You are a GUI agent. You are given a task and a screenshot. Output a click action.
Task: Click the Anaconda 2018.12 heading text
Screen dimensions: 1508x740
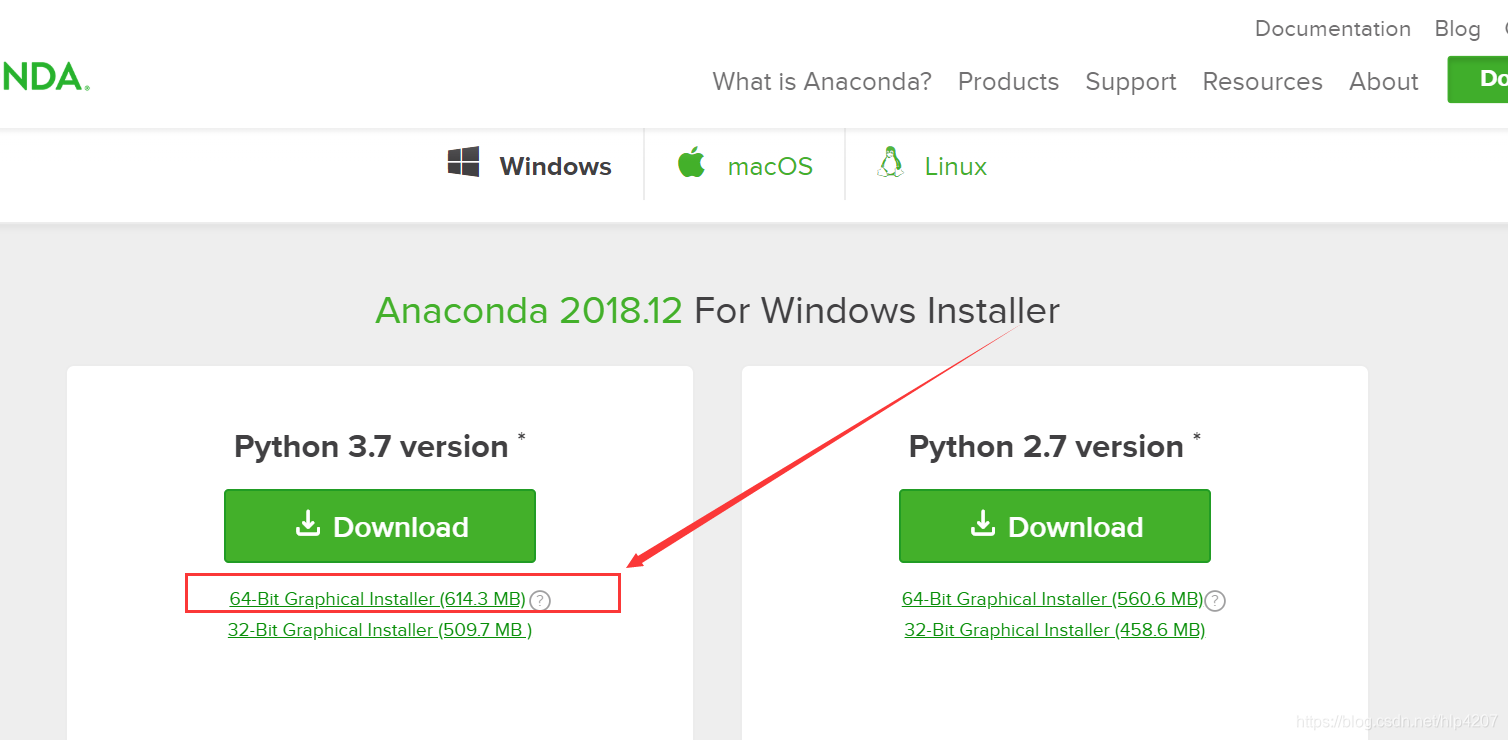[529, 311]
